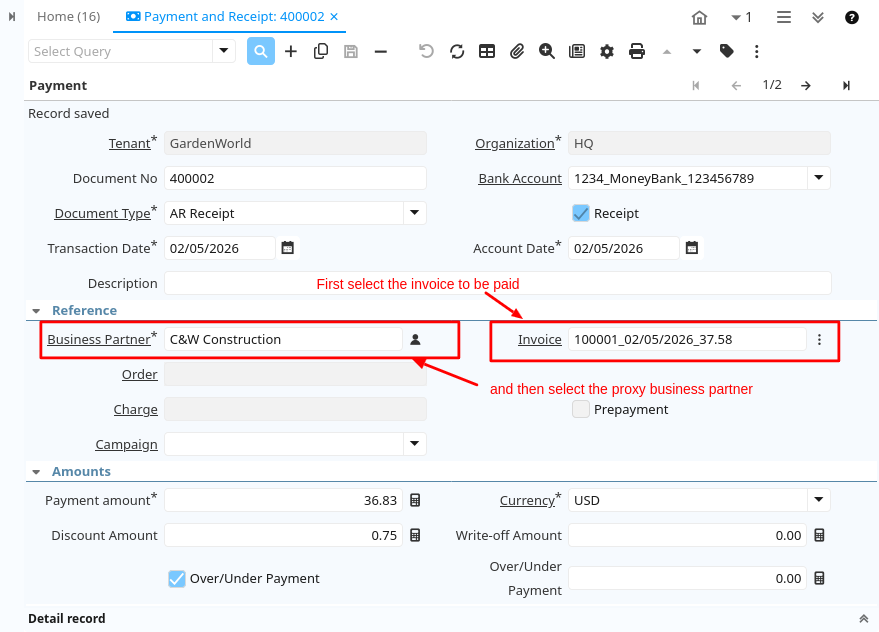
Task: Toggle the Over/Under Payment checkbox
Action: pos(177,578)
